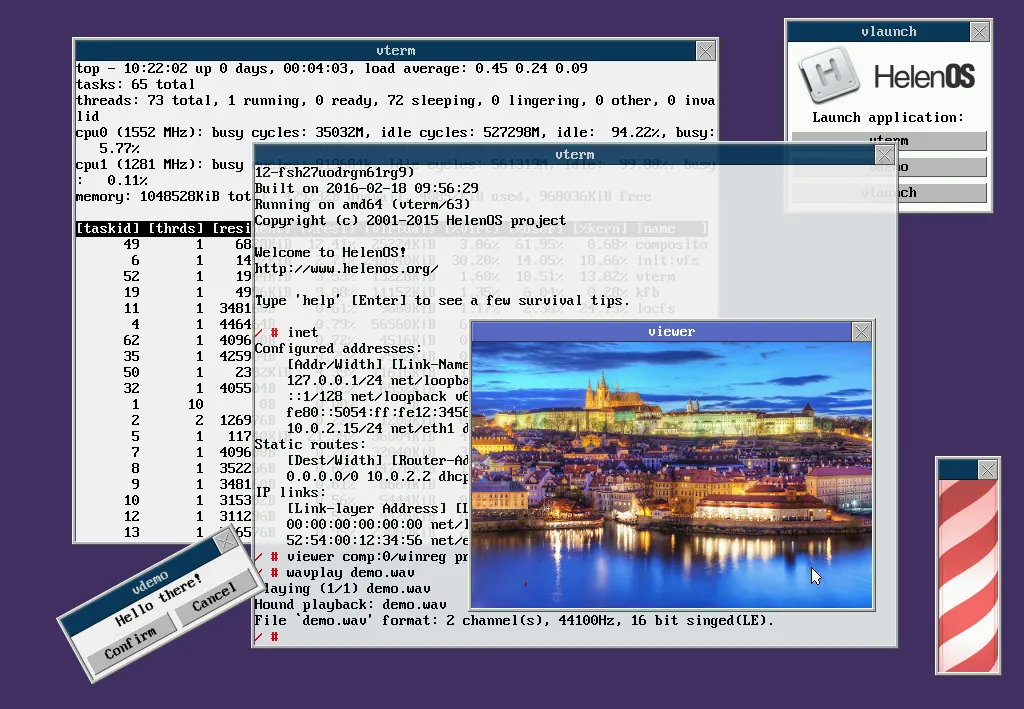The width and height of the screenshot is (1024, 709).
Task: Click the taskid 49 row in top
Action: click(x=163, y=244)
